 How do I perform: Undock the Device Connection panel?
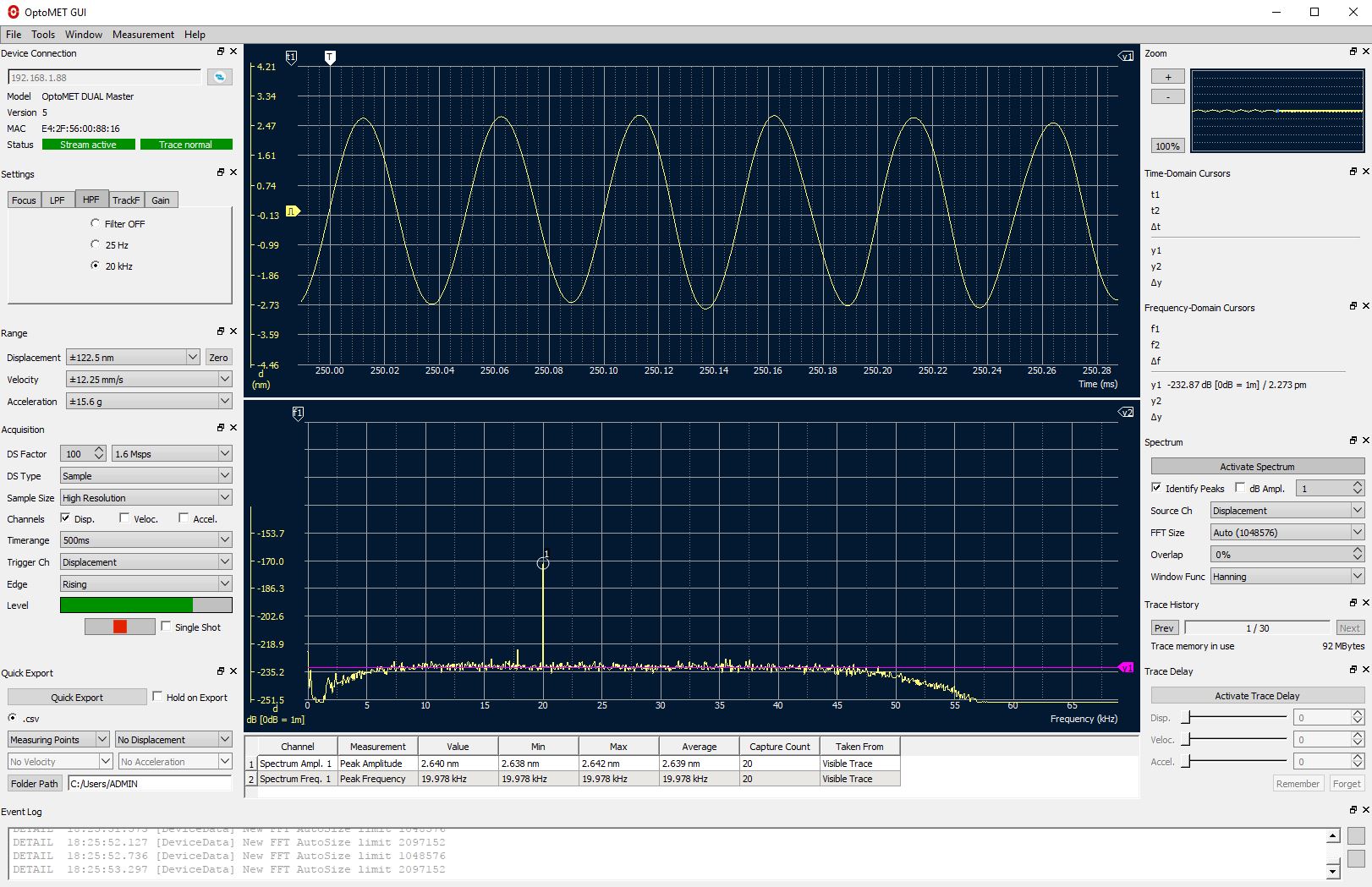click(x=221, y=52)
